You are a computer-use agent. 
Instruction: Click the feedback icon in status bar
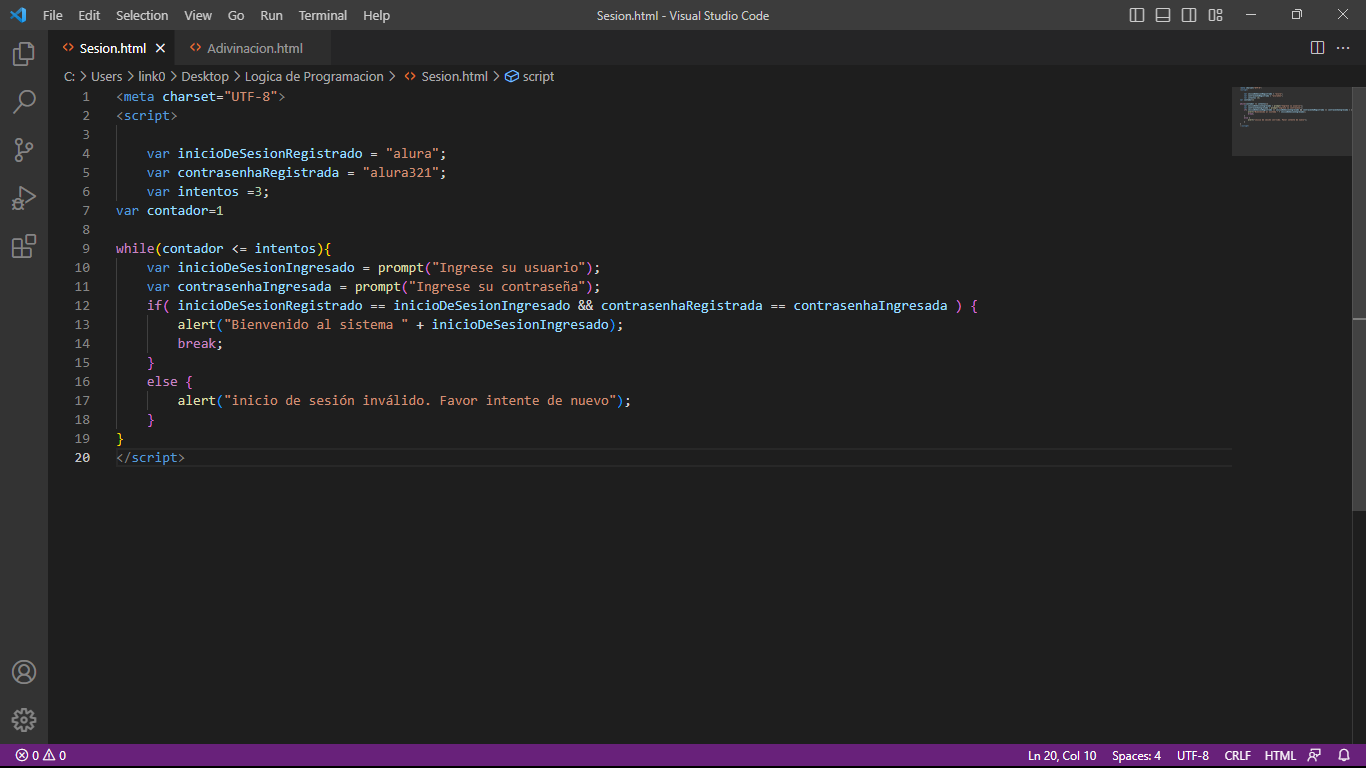[1314, 756]
